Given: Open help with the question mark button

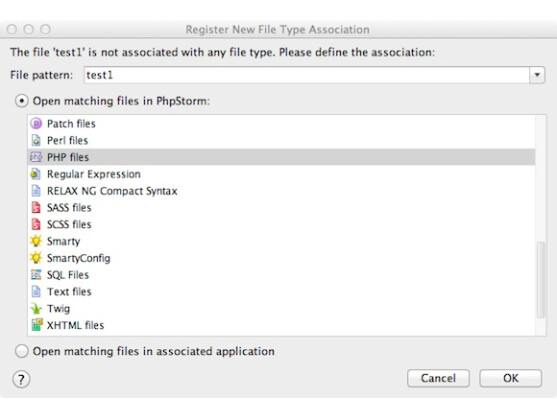Looking at the screenshot, I should pyautogui.click(x=22, y=379).
